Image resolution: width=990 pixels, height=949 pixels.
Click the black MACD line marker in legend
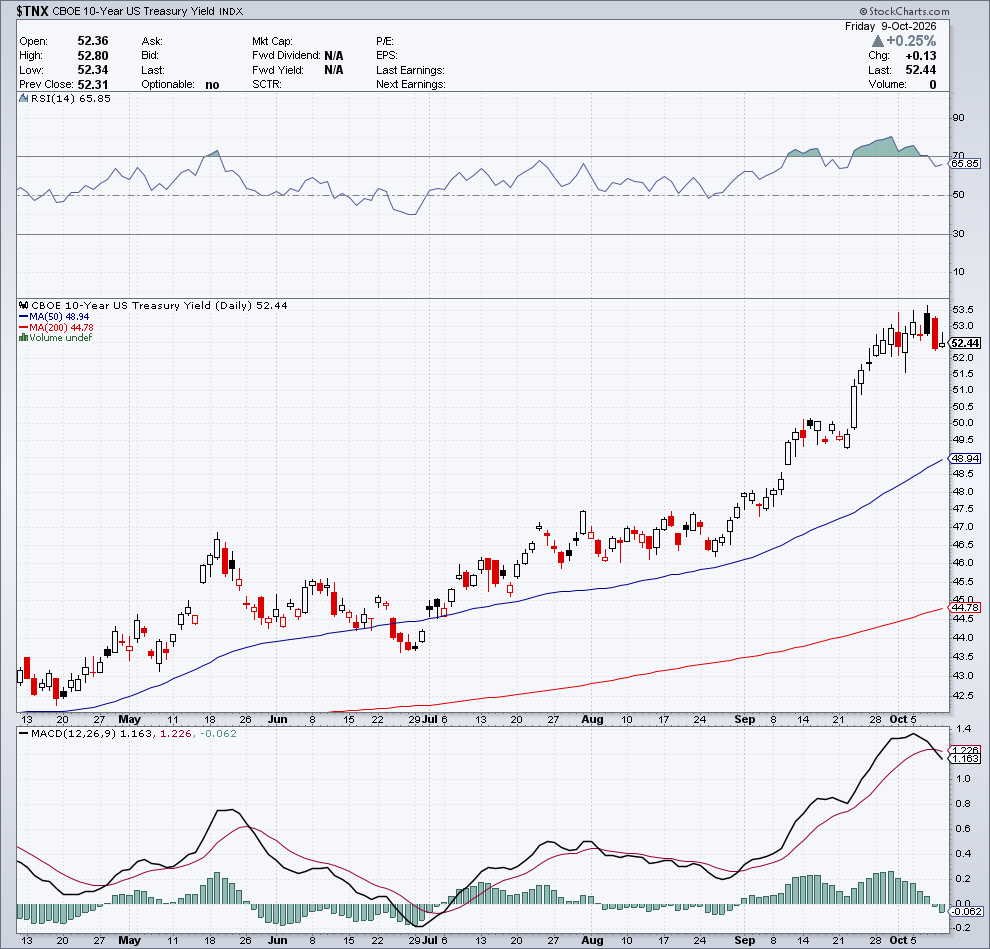23,734
